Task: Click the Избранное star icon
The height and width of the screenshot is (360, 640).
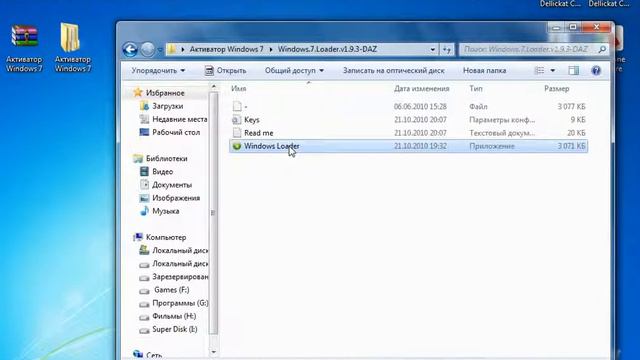Action: 138,93
